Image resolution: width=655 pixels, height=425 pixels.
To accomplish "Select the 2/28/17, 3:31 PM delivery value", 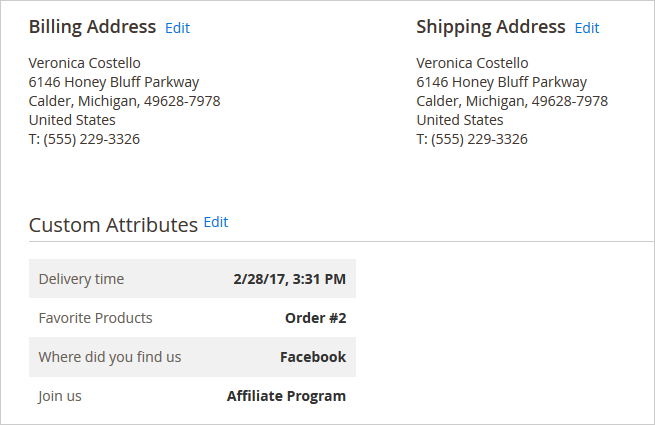I will (289, 279).
